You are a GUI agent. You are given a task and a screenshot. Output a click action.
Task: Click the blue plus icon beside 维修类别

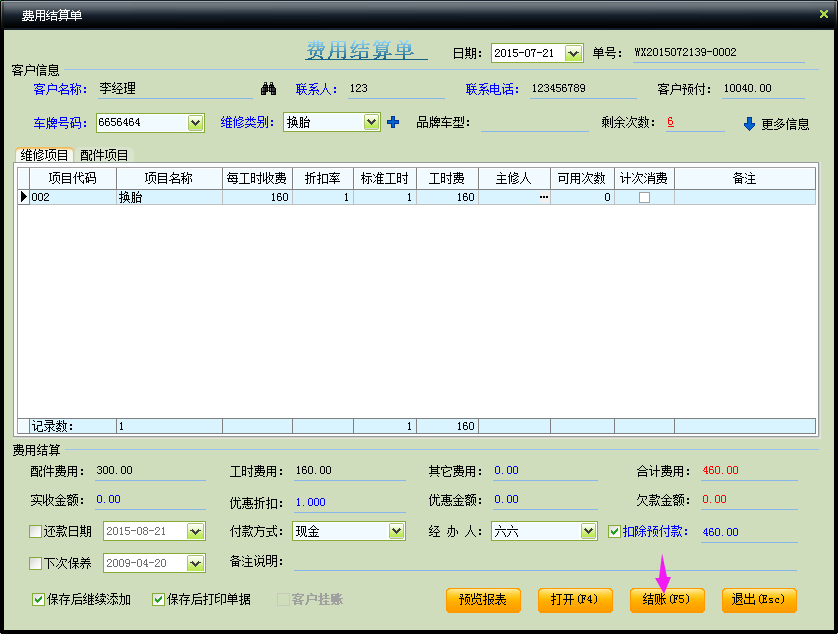pyautogui.click(x=393, y=122)
